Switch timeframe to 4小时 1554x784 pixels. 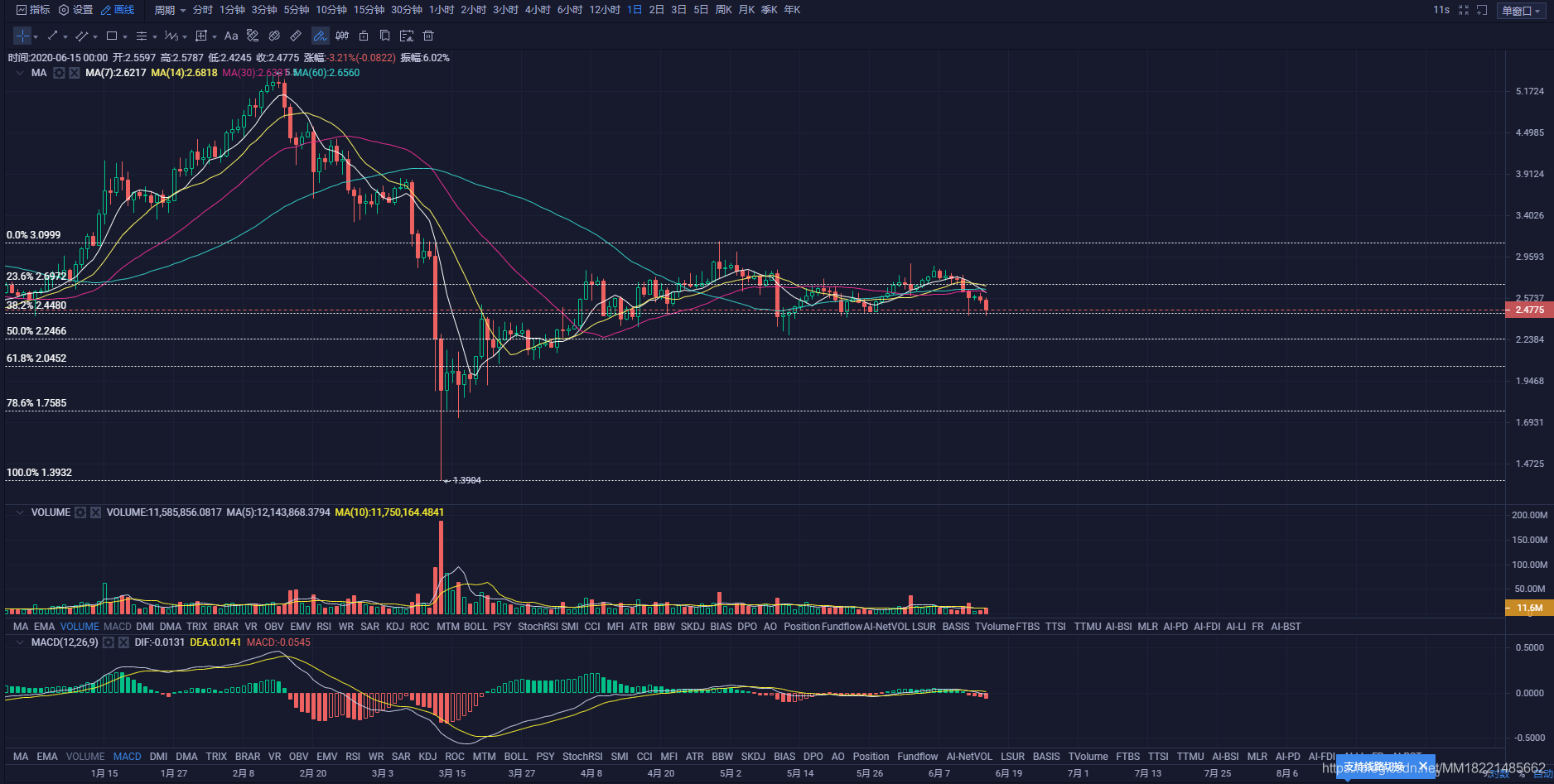[x=538, y=10]
